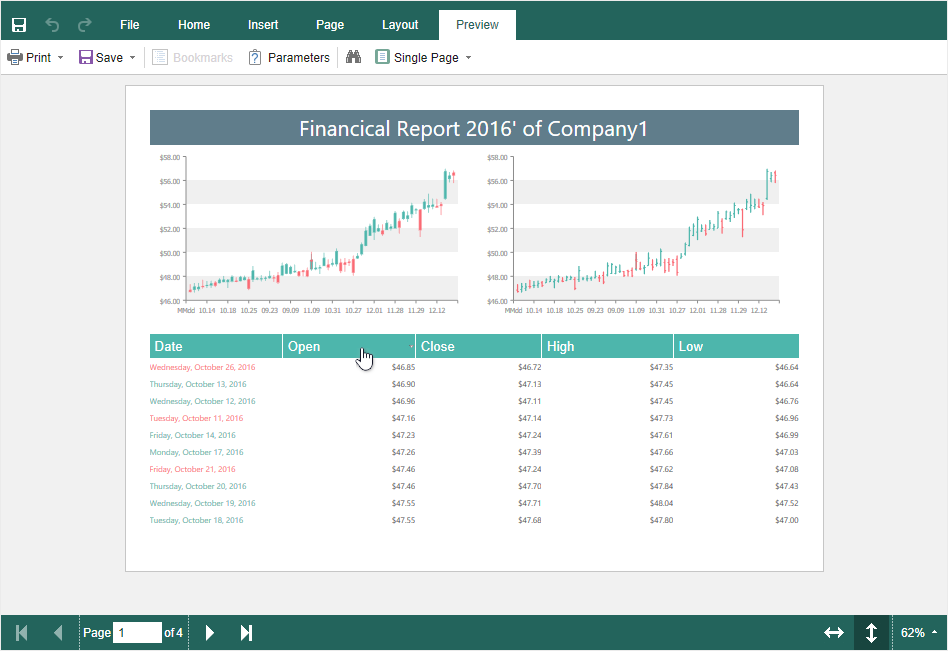Toggle fit to page width
Screen dimensions: 948x651
click(833, 633)
